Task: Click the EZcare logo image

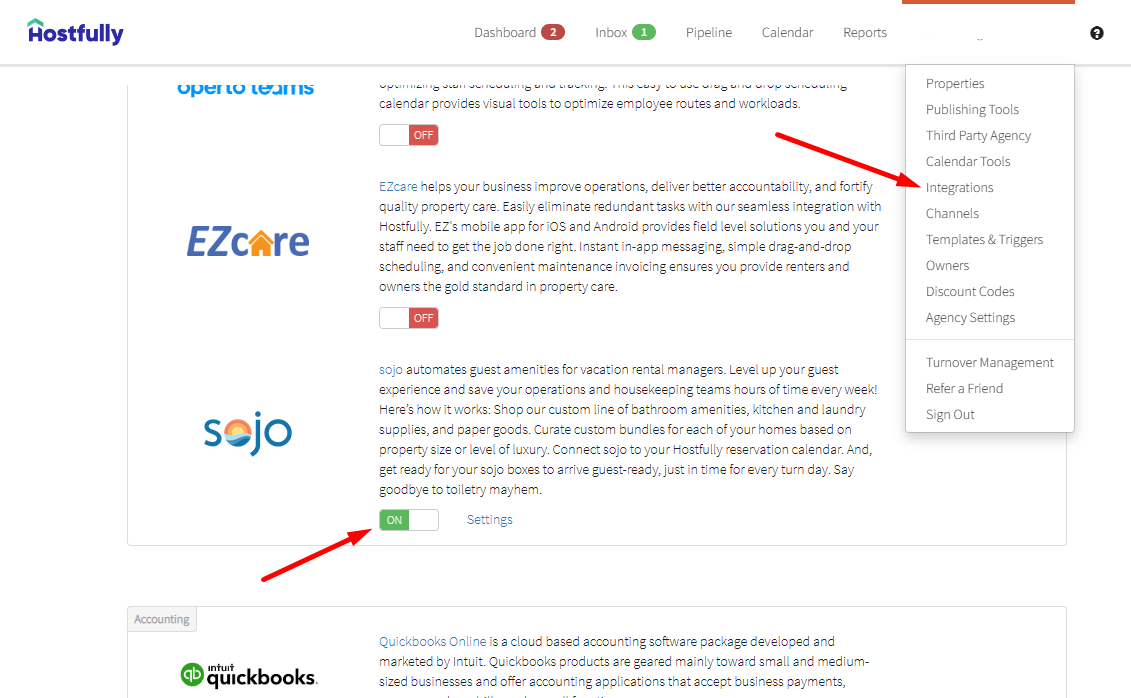Action: [248, 241]
